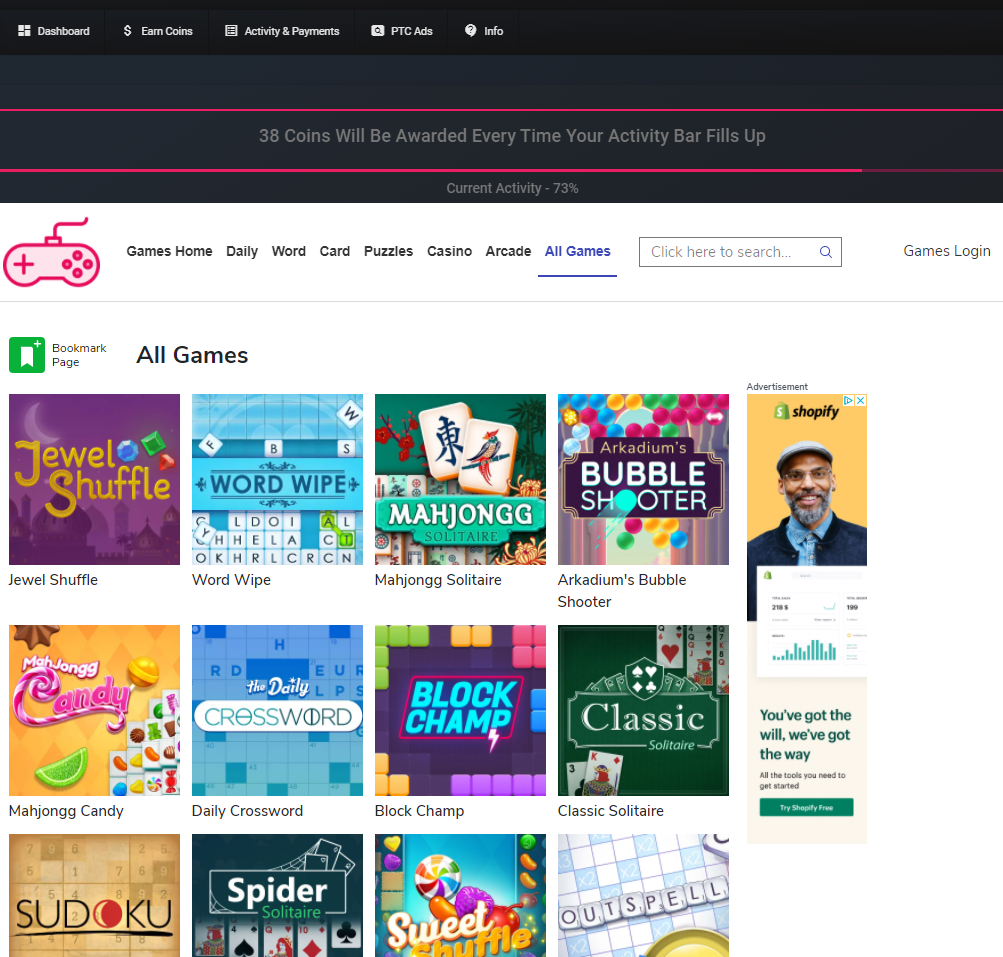Screen dimensions: 1003x957
Task: Open Sweet Shuffle game thumbnail
Action: tap(460, 896)
